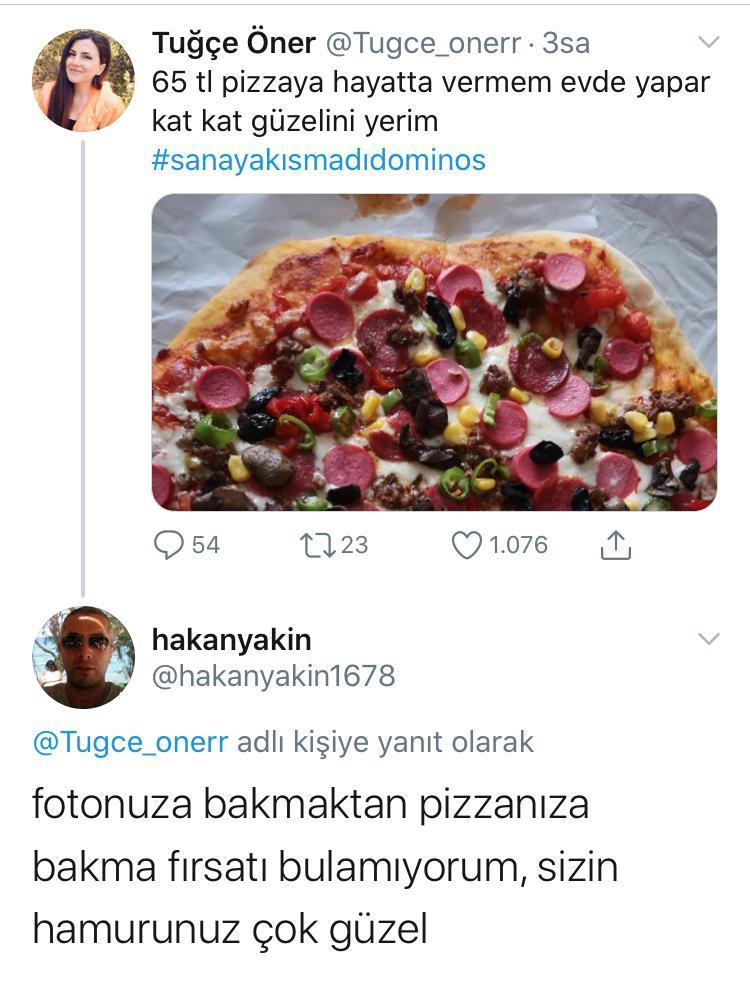
Task: Click the @Tugce_onerr mention in the reply line
Action: 130,742
